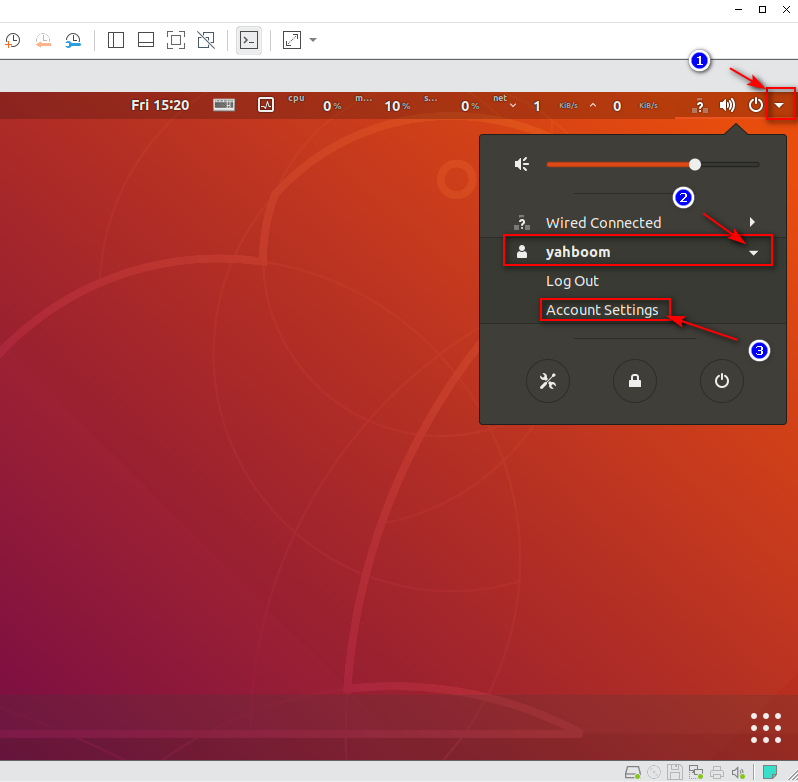Mute sound via menu speaker icon
This screenshot has height=782, width=798.
pyautogui.click(x=522, y=164)
